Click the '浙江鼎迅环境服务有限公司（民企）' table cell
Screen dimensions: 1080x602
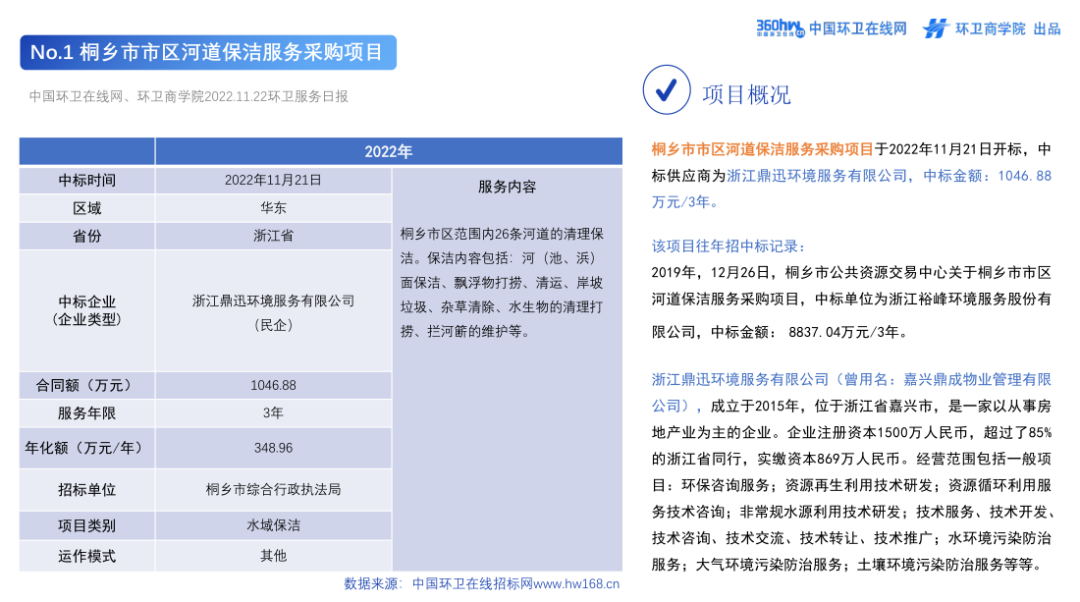[x=273, y=313]
